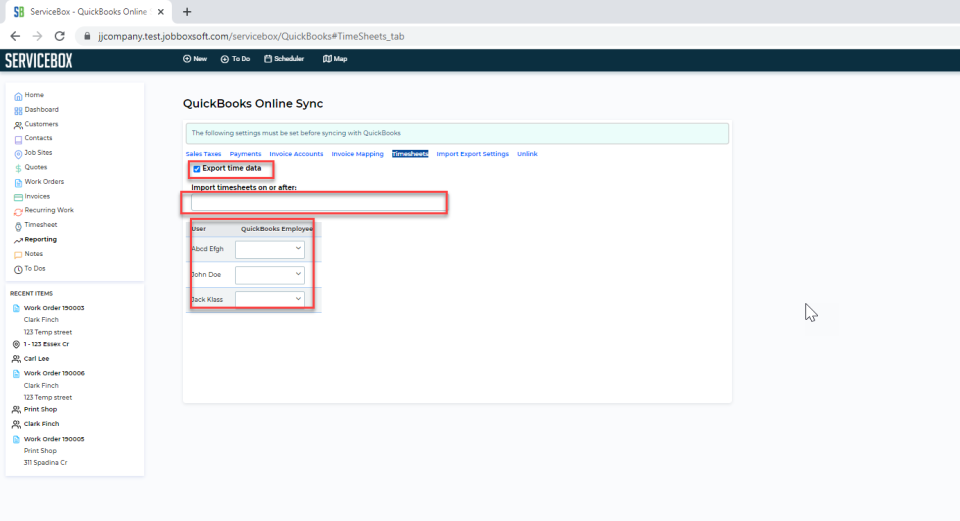Click the browser back arrow

click(x=15, y=36)
